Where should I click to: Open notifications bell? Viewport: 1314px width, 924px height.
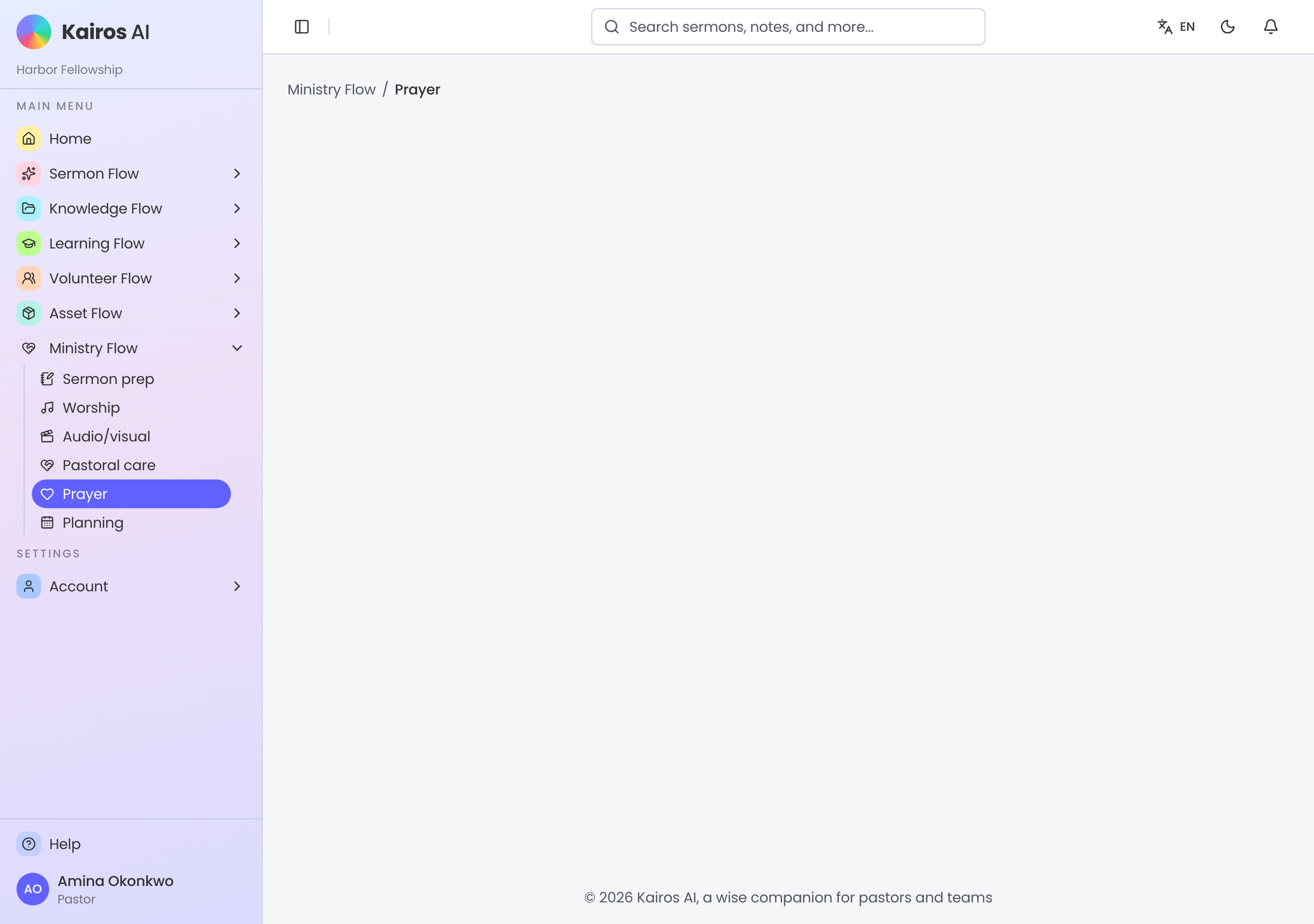pyautogui.click(x=1270, y=27)
